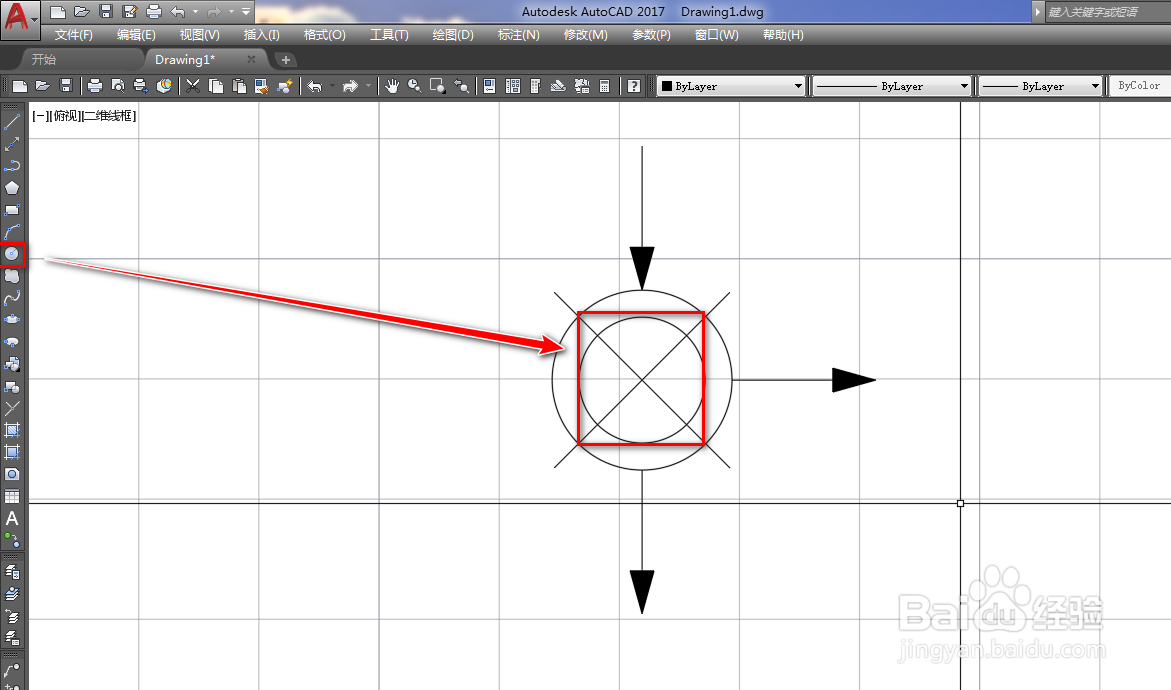Open the Properties palette icon

489,86
